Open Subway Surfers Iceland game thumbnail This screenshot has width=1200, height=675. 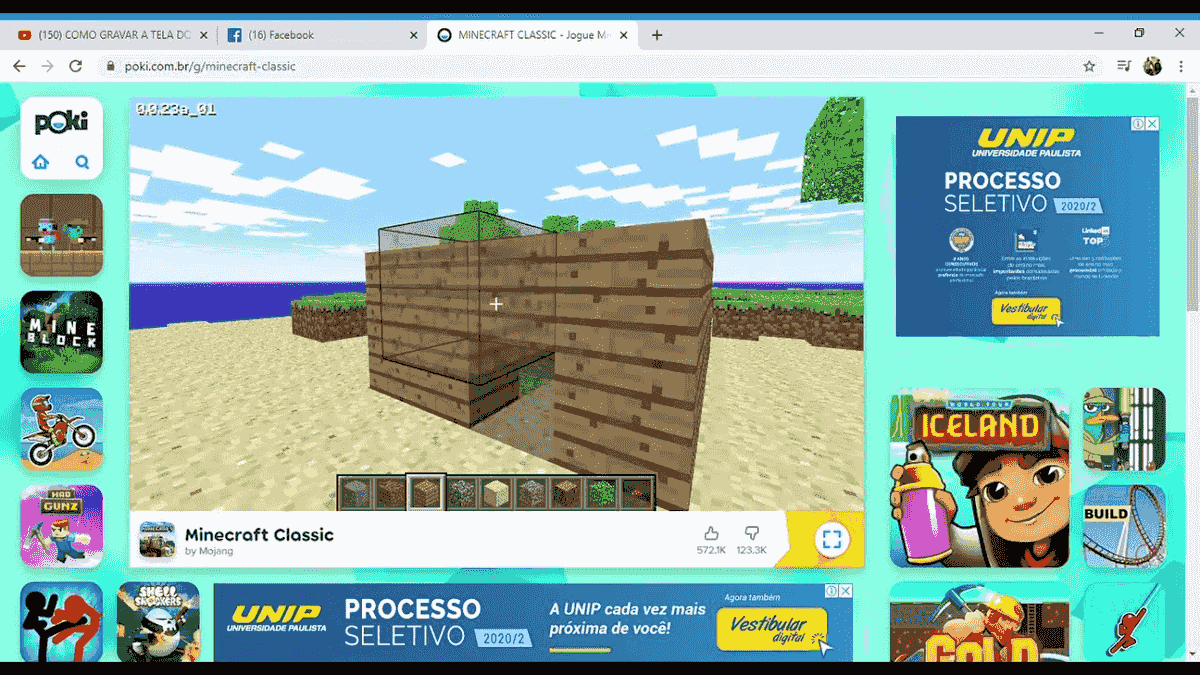[x=979, y=478]
